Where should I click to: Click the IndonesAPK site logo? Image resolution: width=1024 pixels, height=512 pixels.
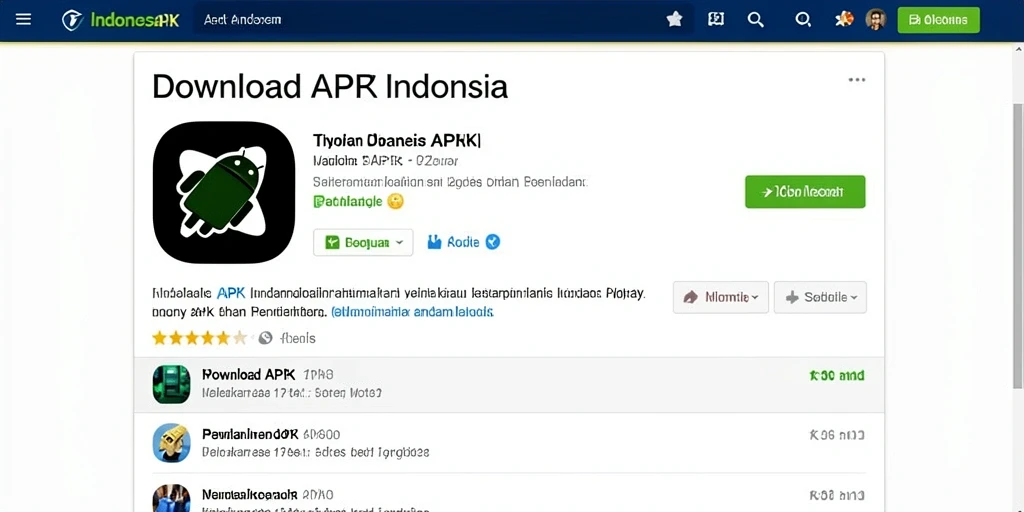(x=120, y=20)
